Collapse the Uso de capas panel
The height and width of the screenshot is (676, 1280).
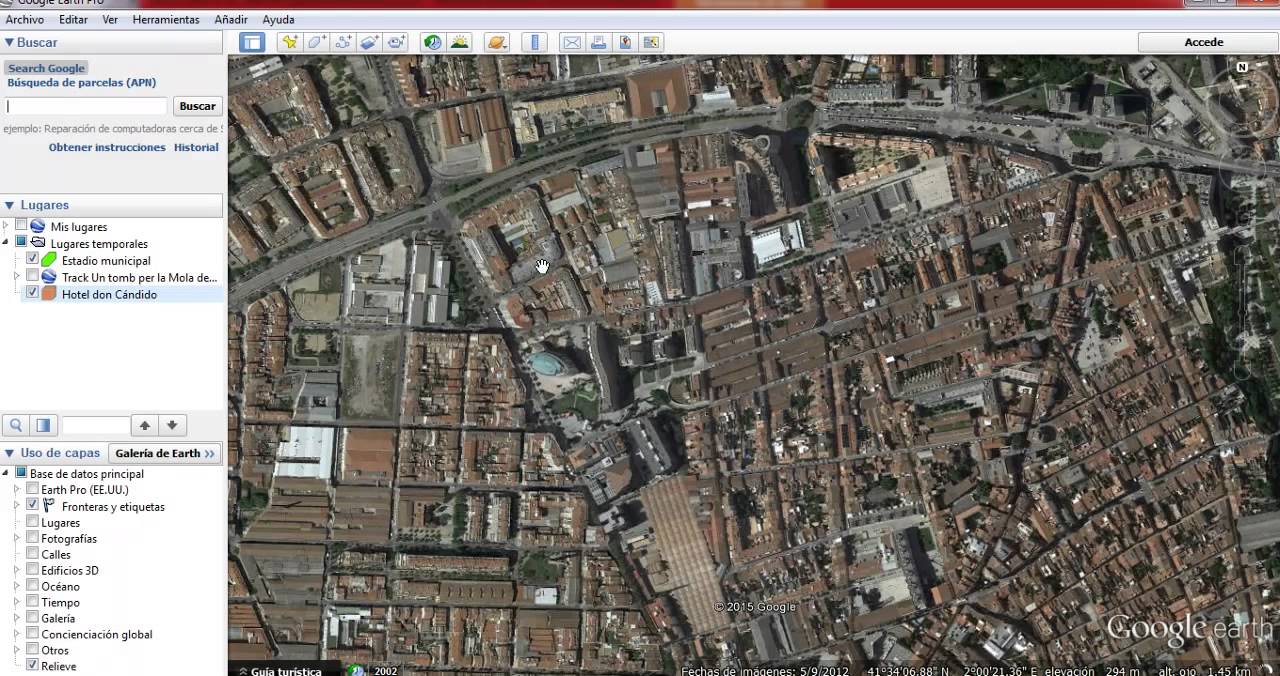point(9,453)
